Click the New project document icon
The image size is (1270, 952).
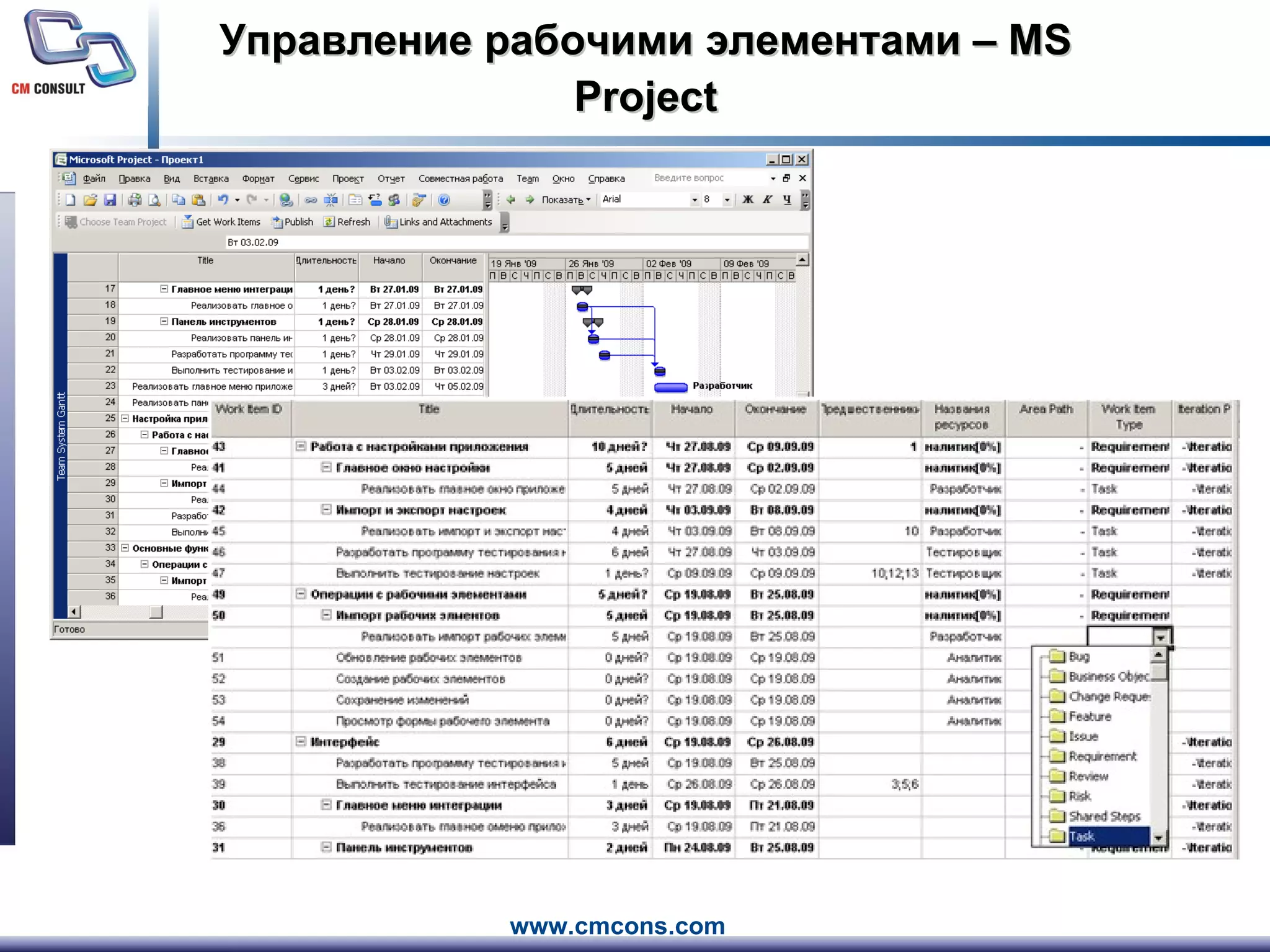coord(71,200)
